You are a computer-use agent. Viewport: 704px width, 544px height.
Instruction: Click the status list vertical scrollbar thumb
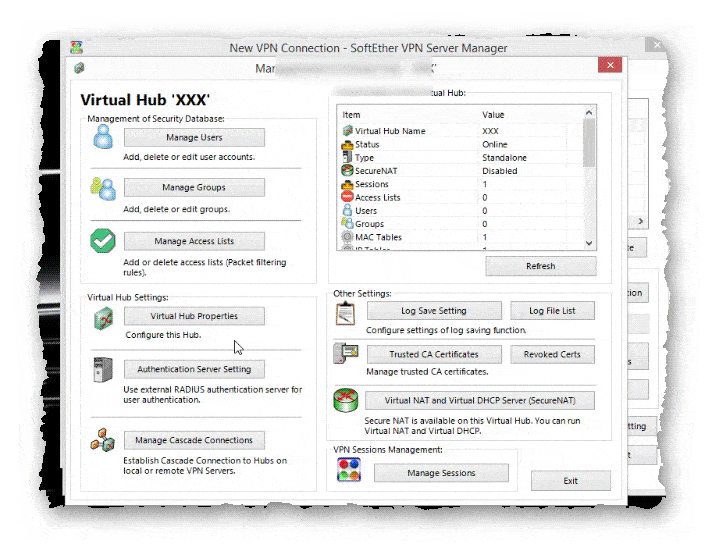point(590,143)
